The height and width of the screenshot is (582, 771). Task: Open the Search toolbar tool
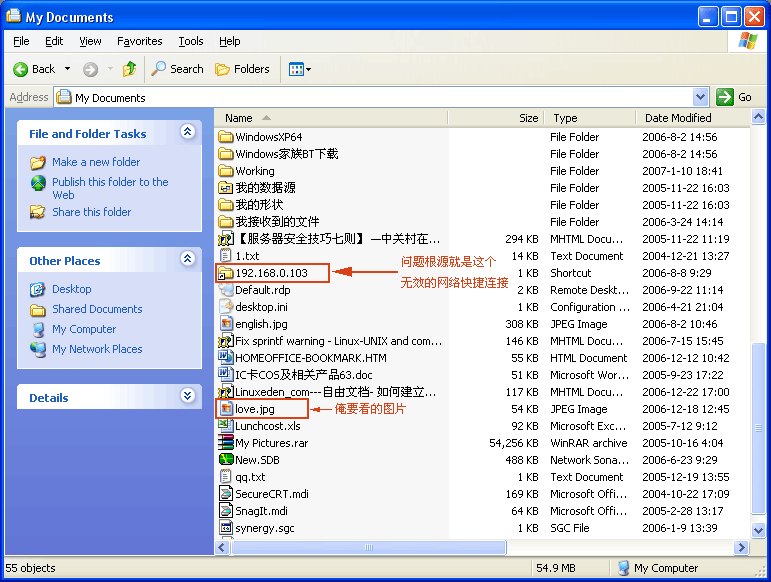tap(177, 69)
